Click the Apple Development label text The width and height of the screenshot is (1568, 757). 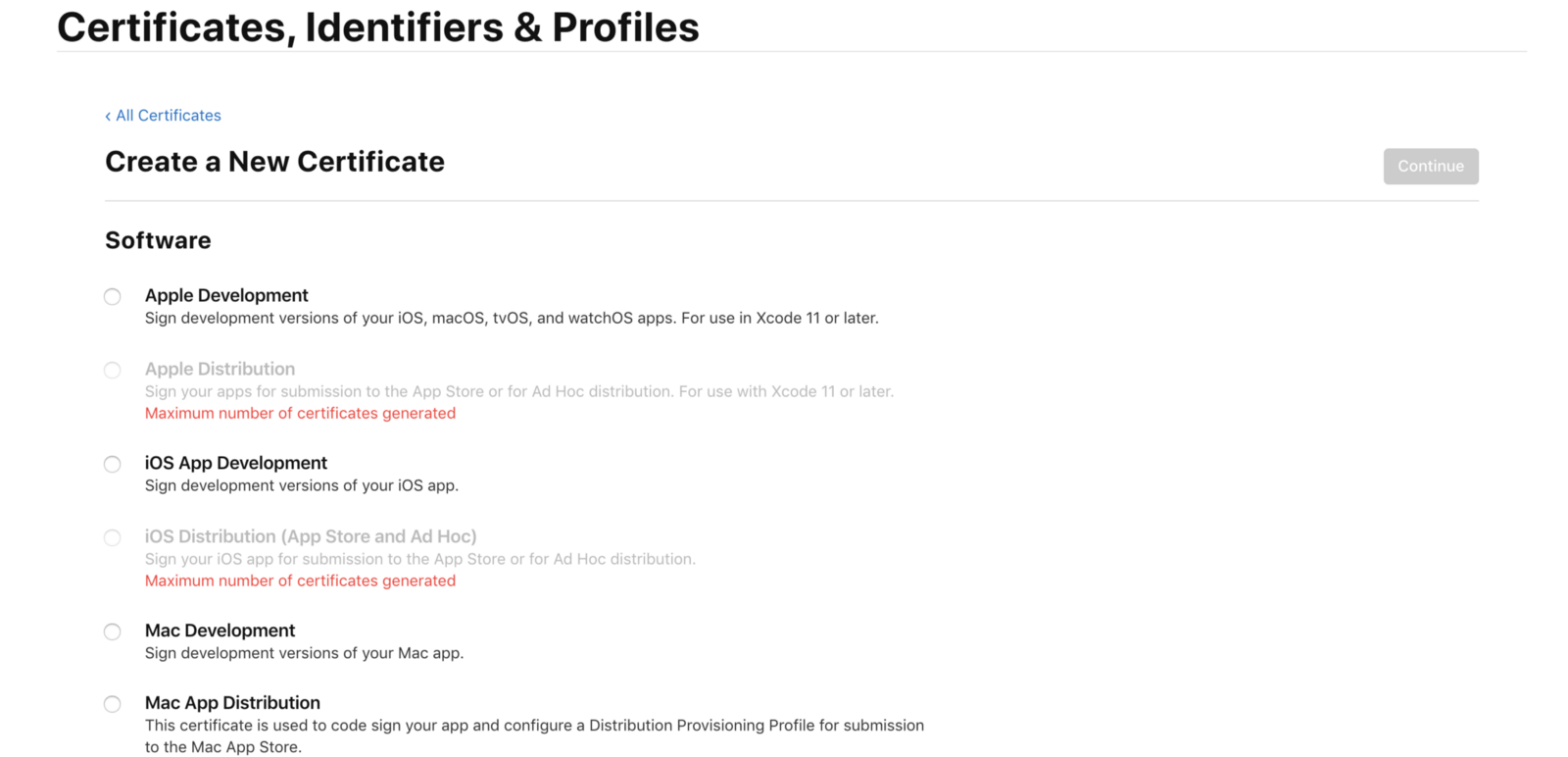click(x=226, y=295)
